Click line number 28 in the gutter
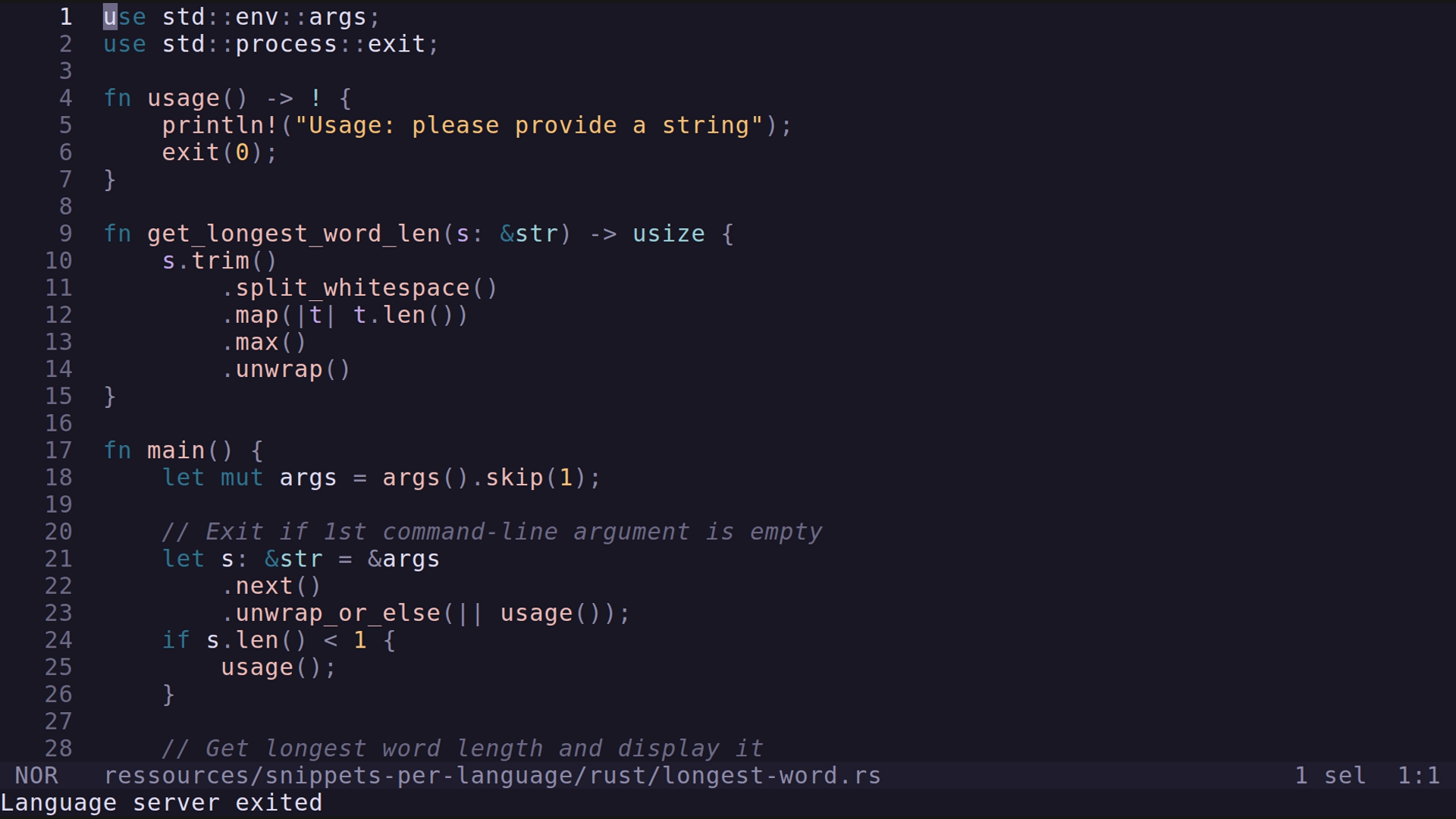 (x=58, y=748)
